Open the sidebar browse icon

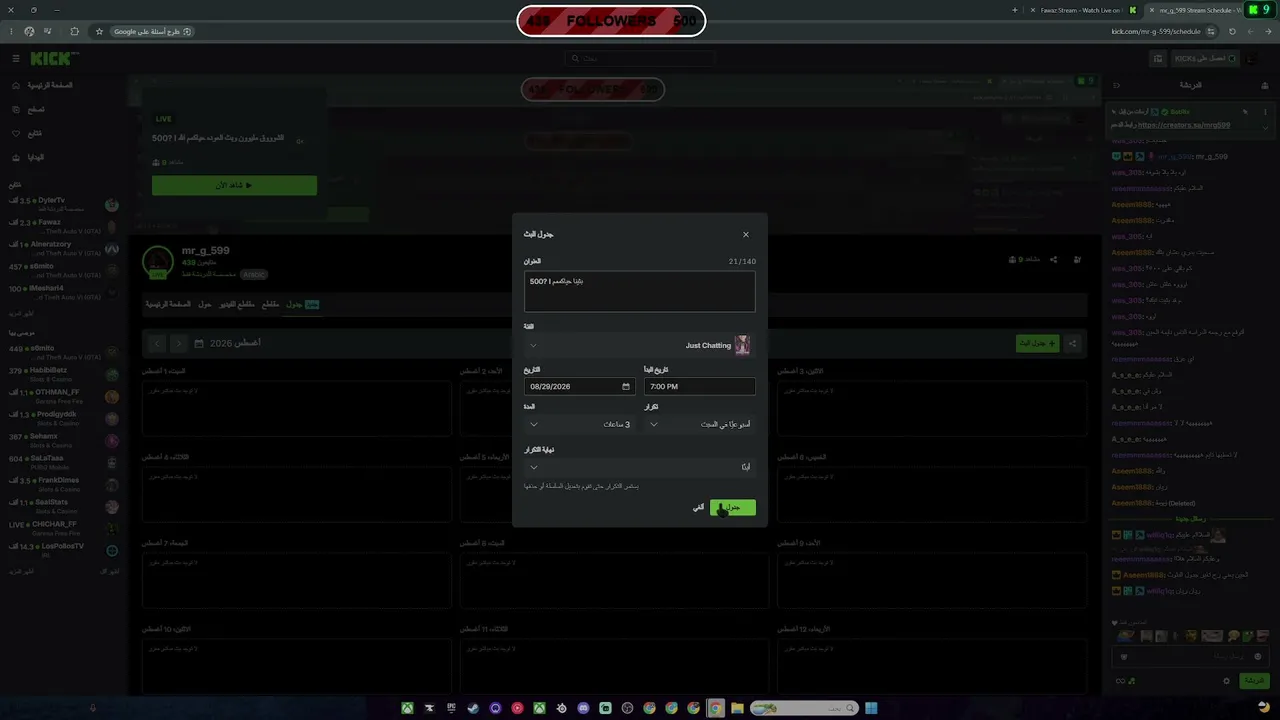point(16,110)
